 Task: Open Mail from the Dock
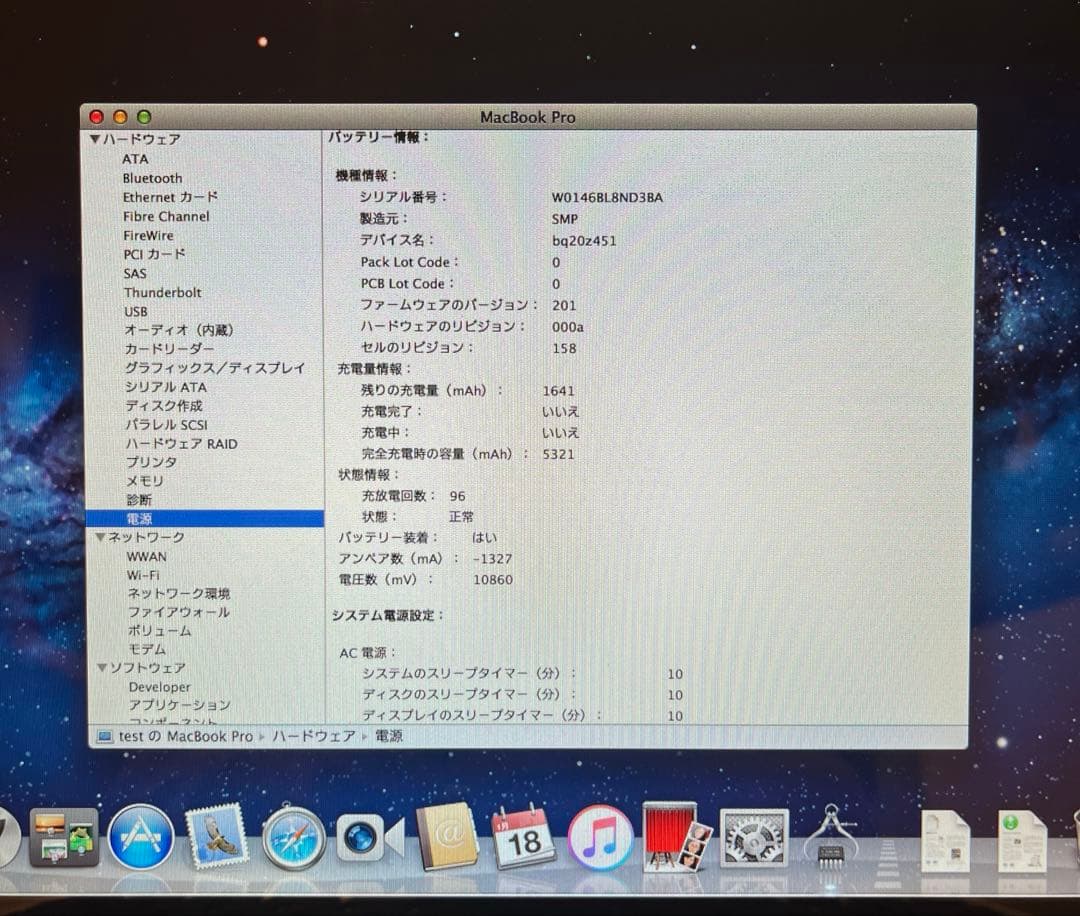215,840
